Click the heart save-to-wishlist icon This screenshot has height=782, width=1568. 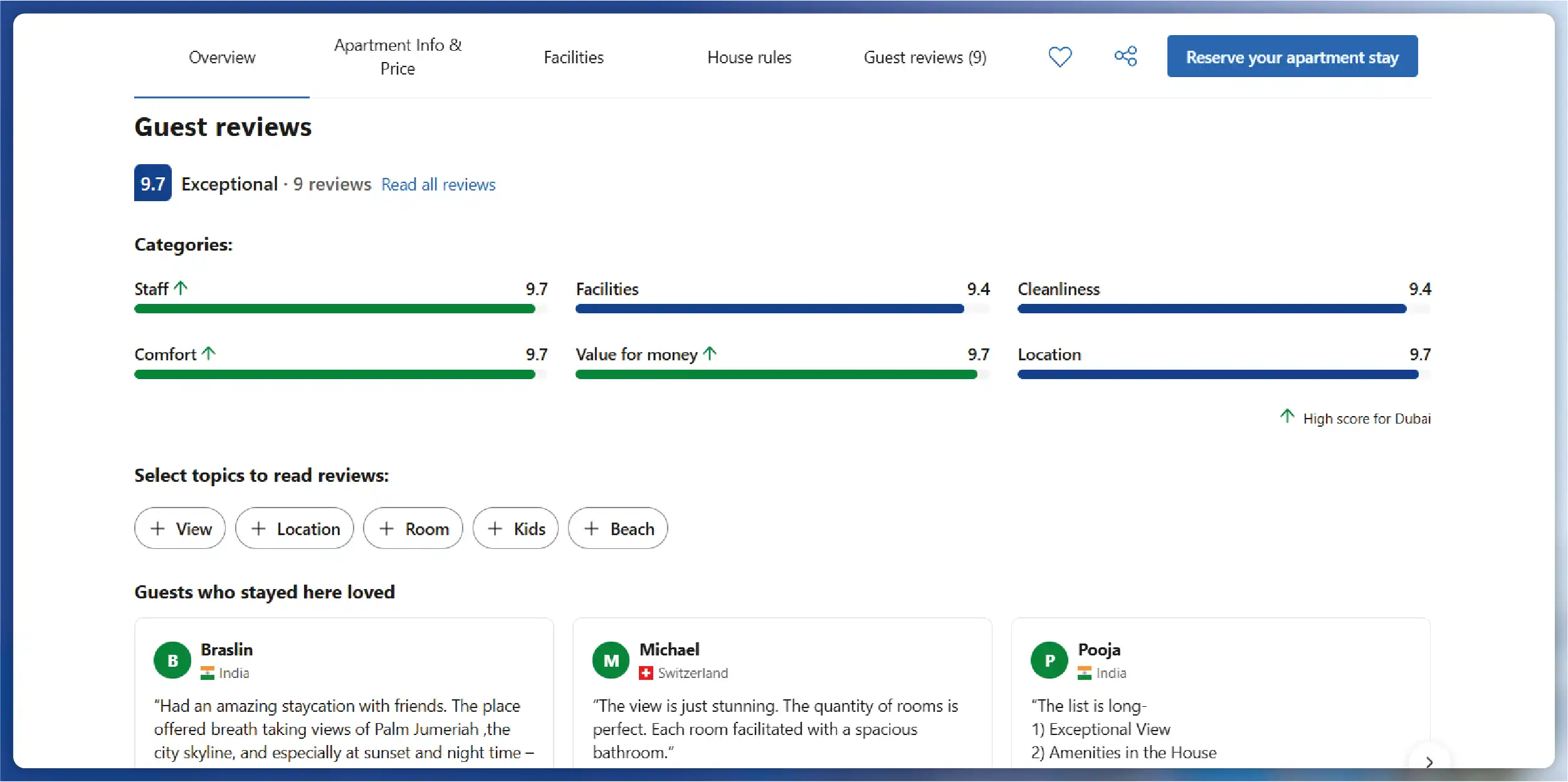point(1060,57)
